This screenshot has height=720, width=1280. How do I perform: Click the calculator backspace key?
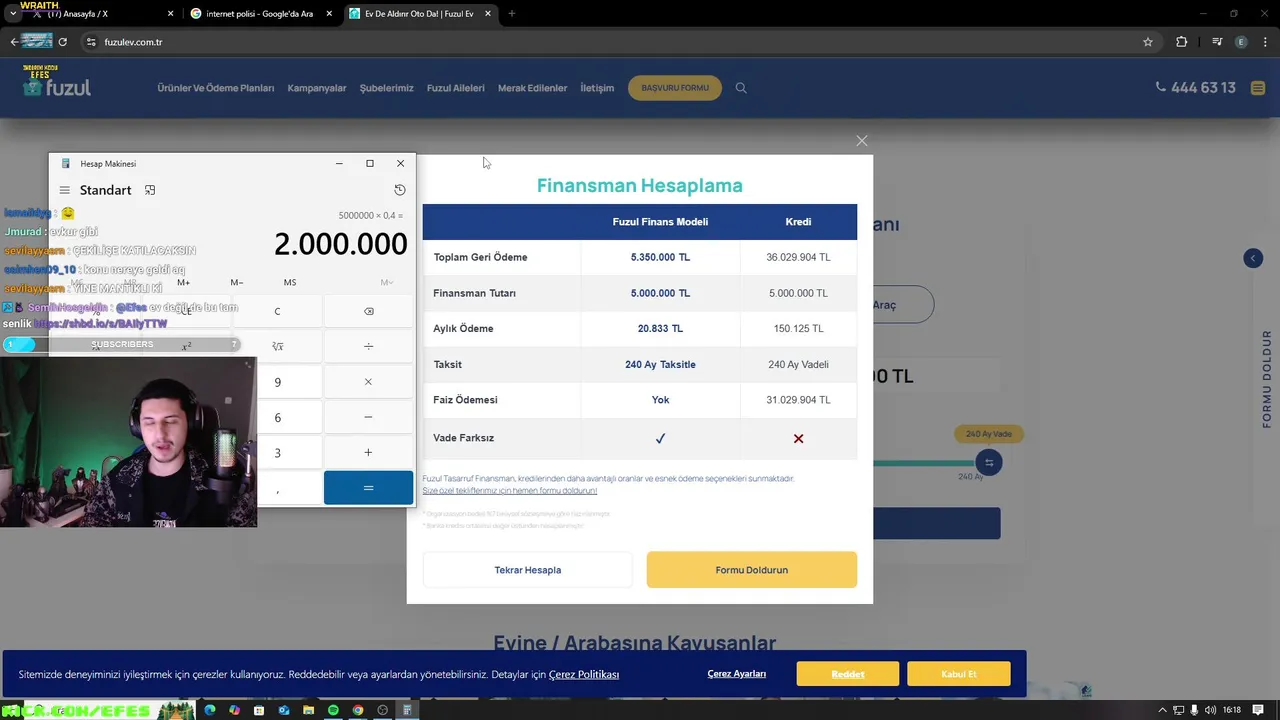tap(368, 311)
